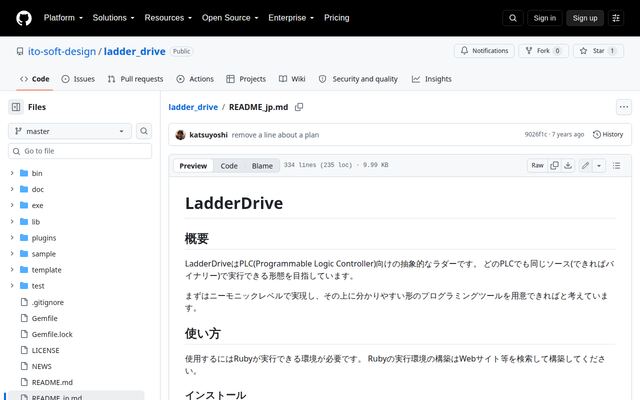Open the Open Source menu
This screenshot has width=640, height=400.
click(230, 18)
